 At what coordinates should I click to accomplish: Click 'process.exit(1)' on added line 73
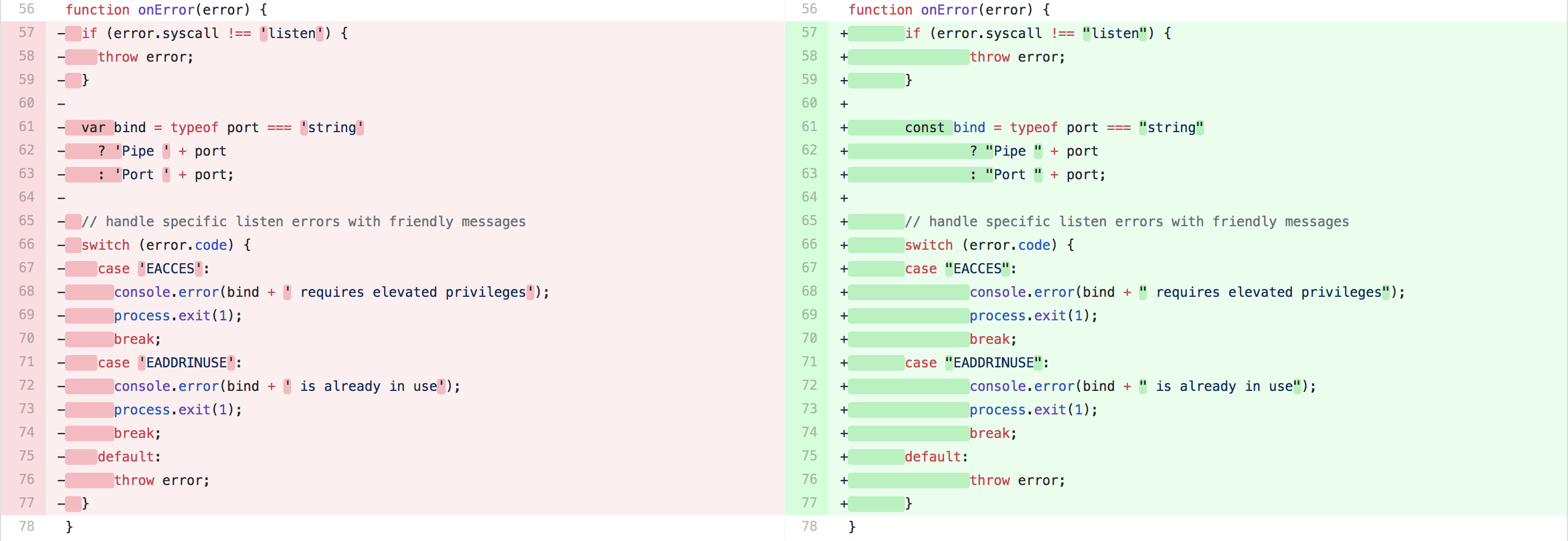(x=1033, y=410)
